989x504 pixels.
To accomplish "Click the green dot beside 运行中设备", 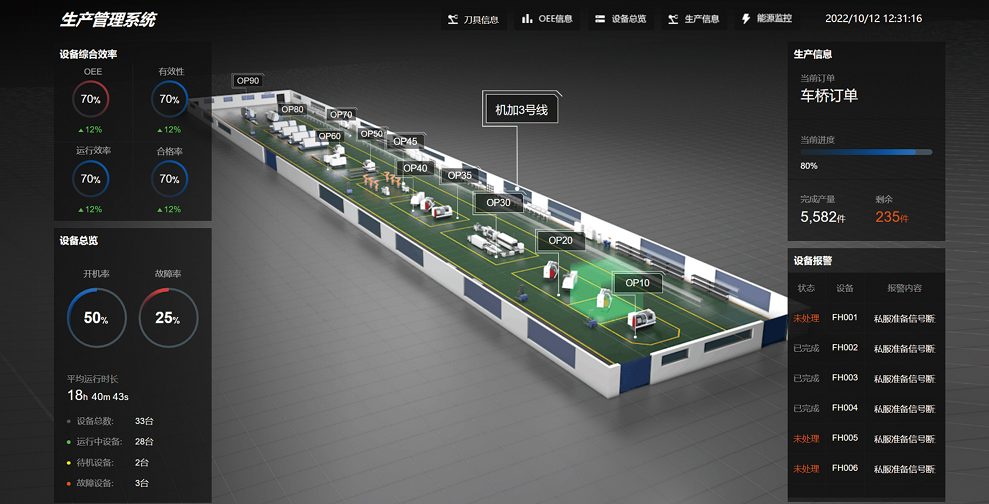I will pyautogui.click(x=69, y=441).
